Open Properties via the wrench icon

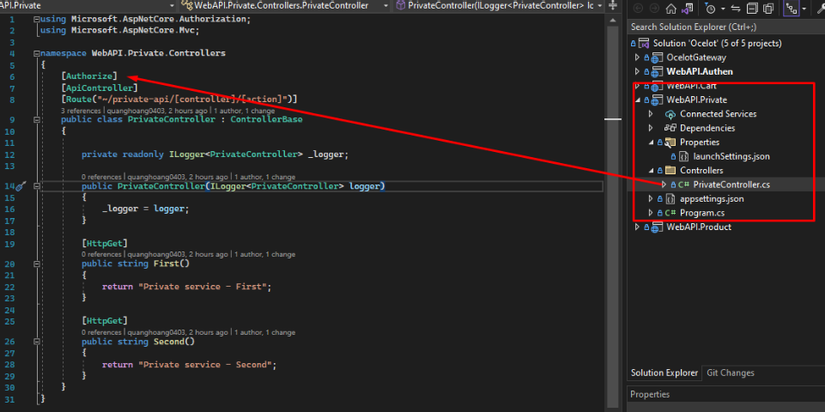(x=818, y=9)
